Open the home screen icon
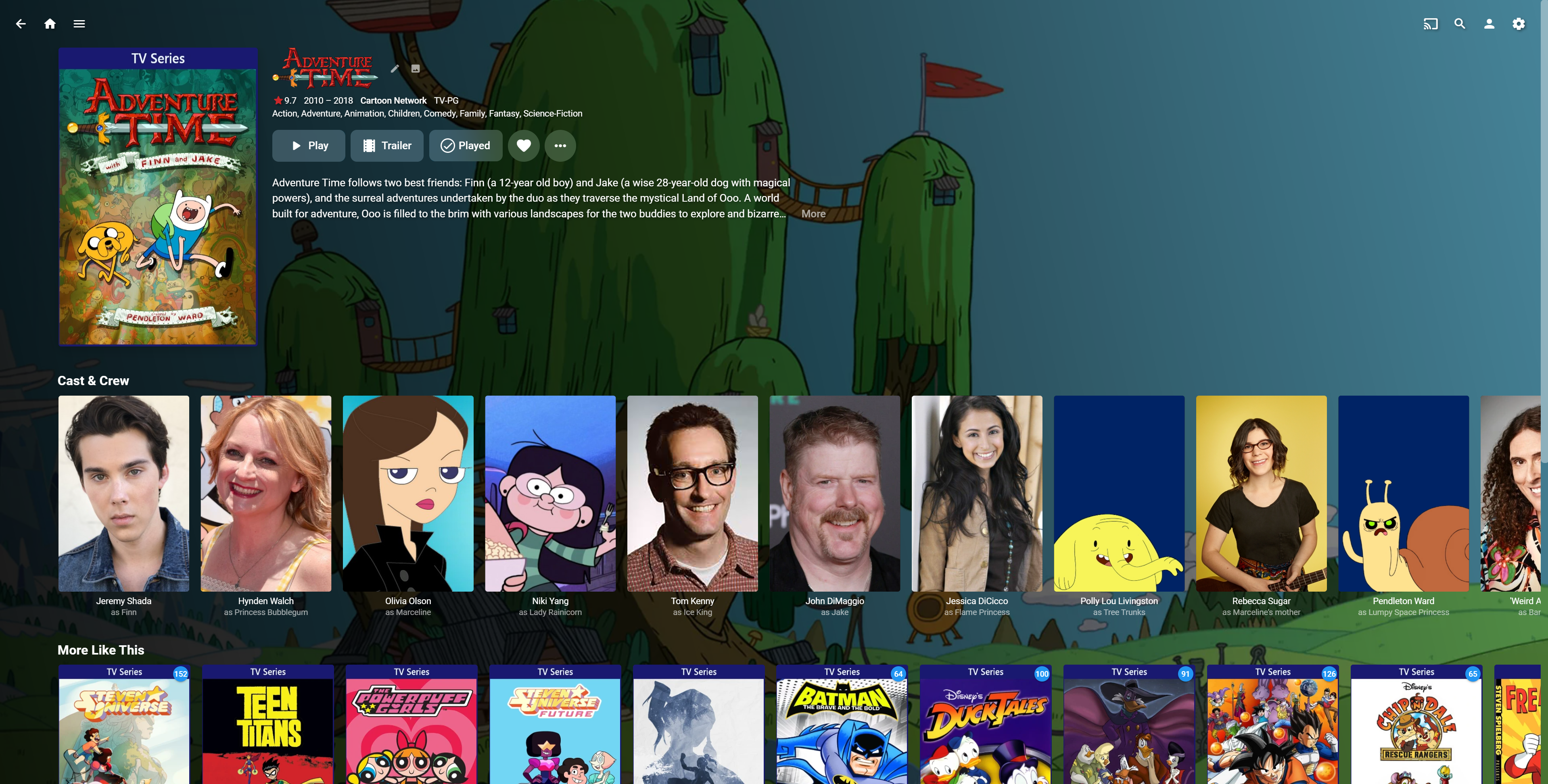Screen dimensions: 1548x784 click(50, 24)
